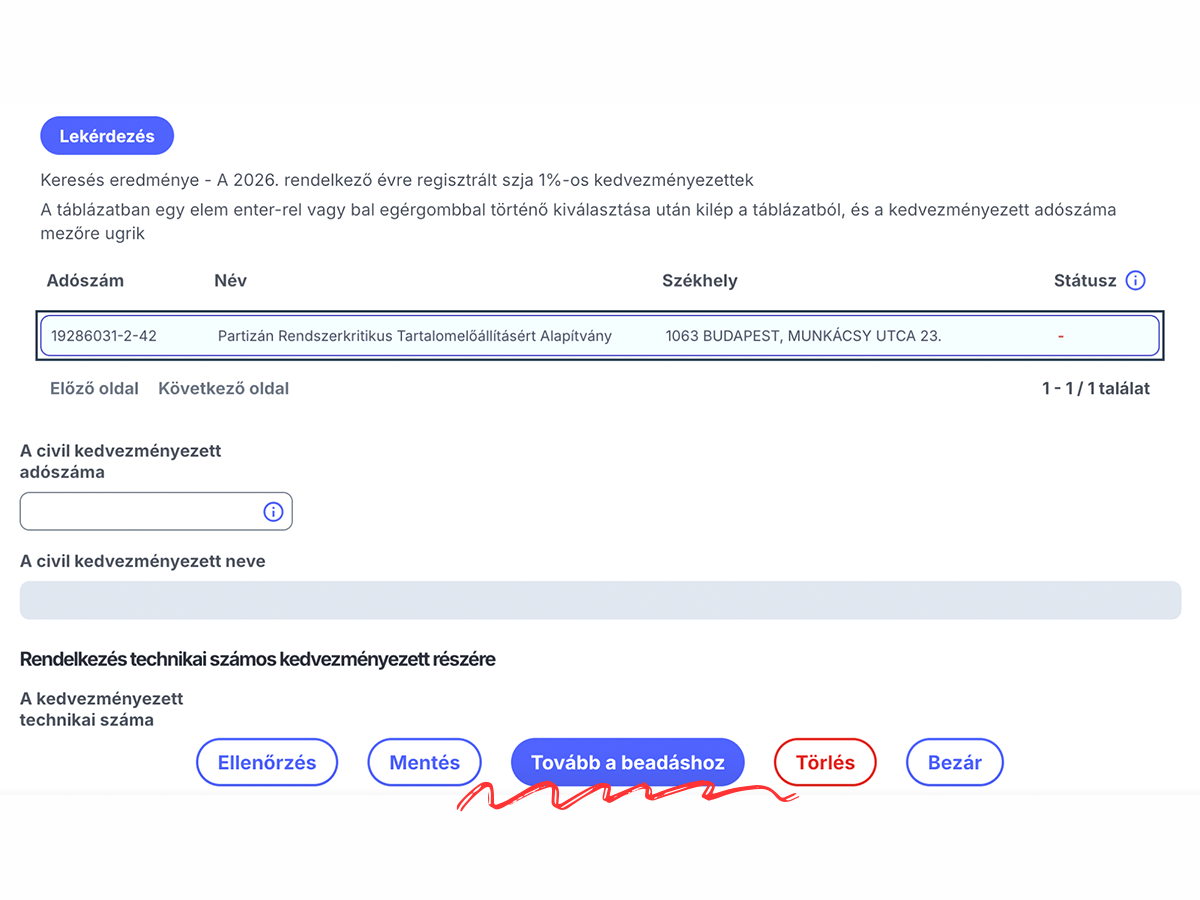This screenshot has width=1200, height=900.
Task: Select tax number 19286031-2-42 in the table
Action: pos(104,336)
